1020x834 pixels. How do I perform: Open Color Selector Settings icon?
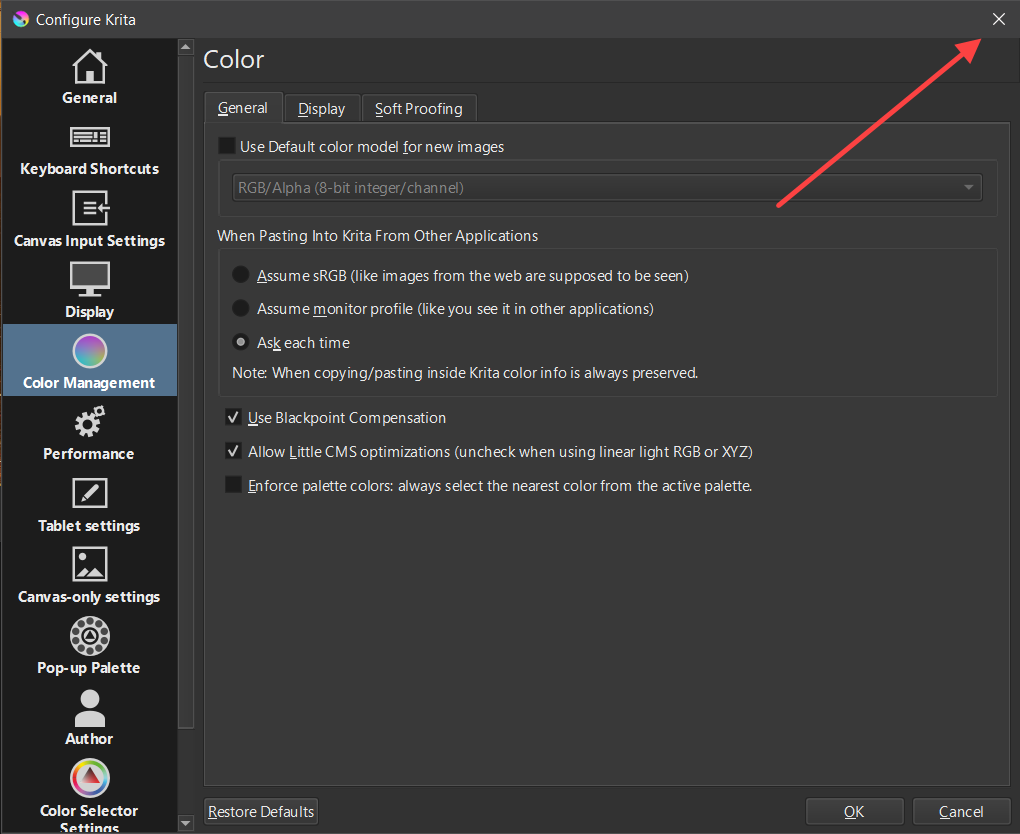pyautogui.click(x=89, y=778)
